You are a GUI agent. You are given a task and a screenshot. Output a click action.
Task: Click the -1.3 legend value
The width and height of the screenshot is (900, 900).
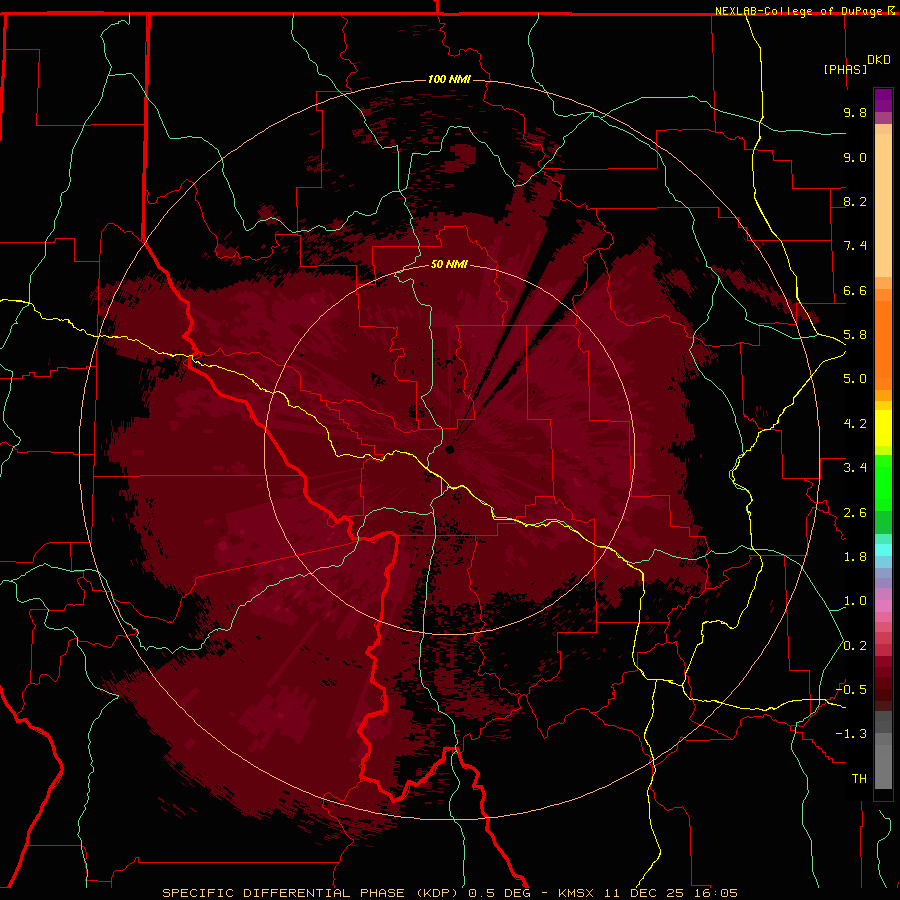[851, 734]
